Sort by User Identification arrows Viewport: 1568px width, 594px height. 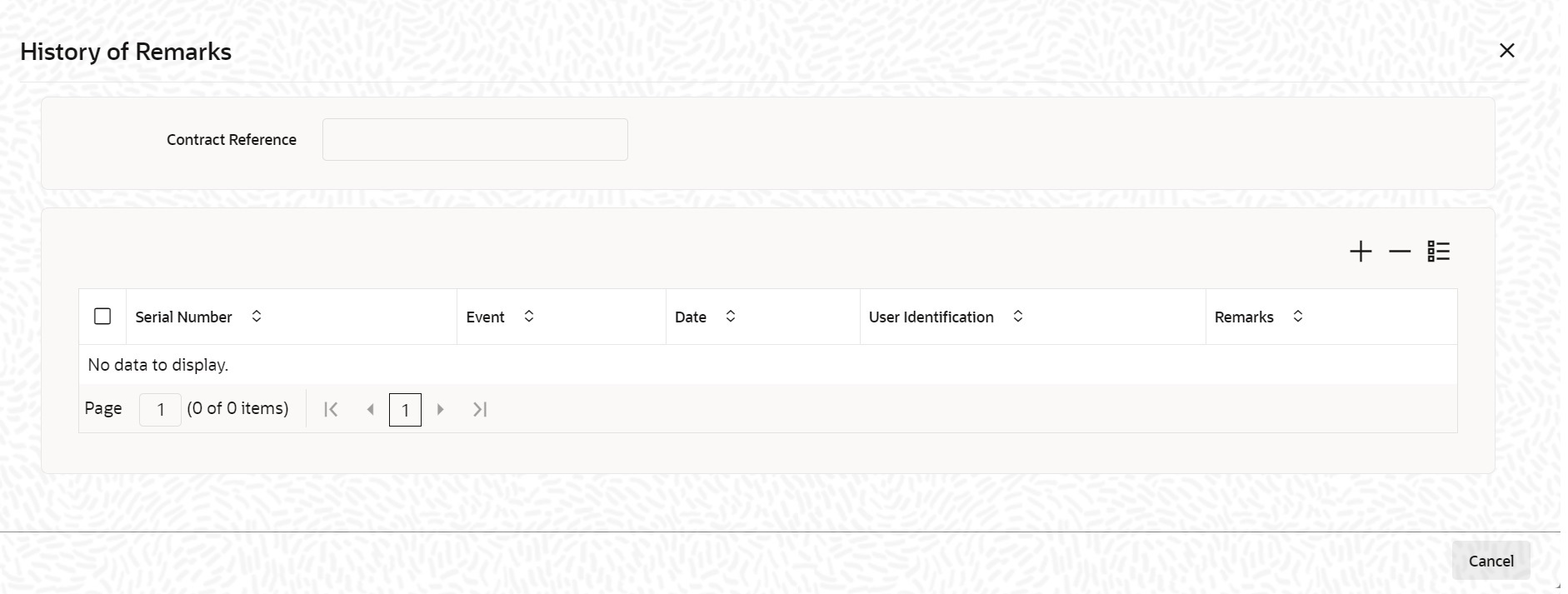click(1018, 317)
